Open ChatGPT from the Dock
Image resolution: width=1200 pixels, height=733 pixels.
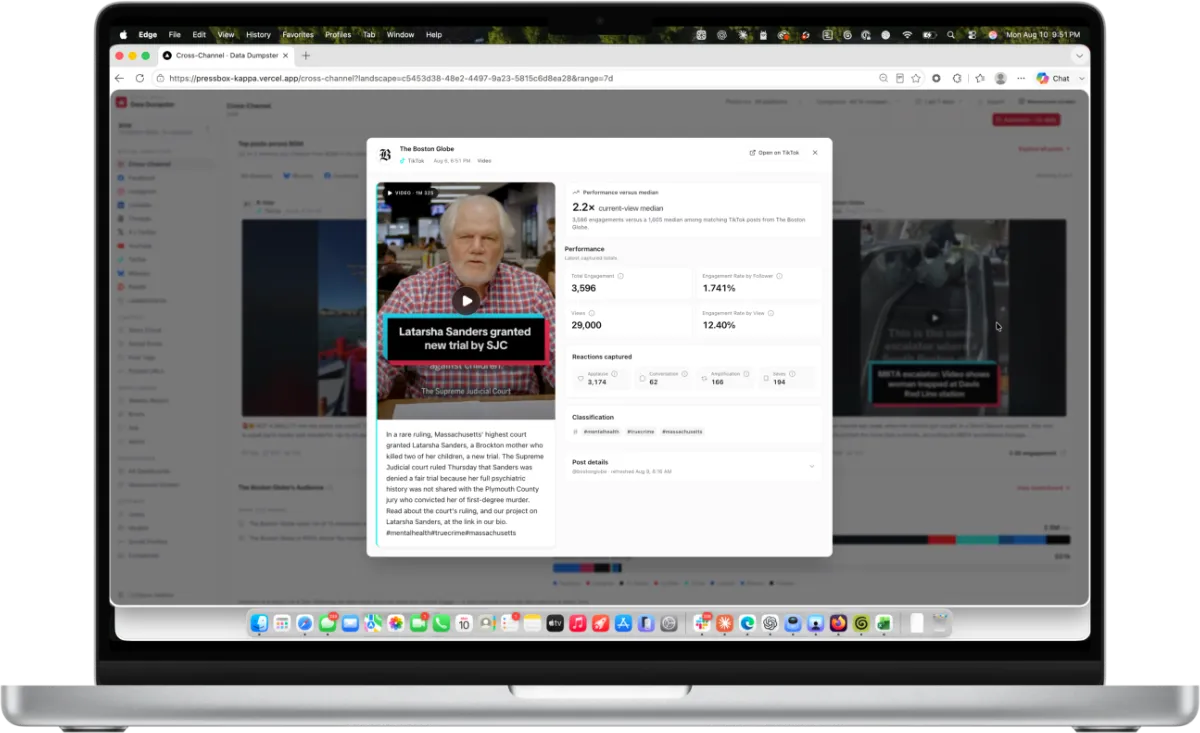pyautogui.click(x=770, y=623)
